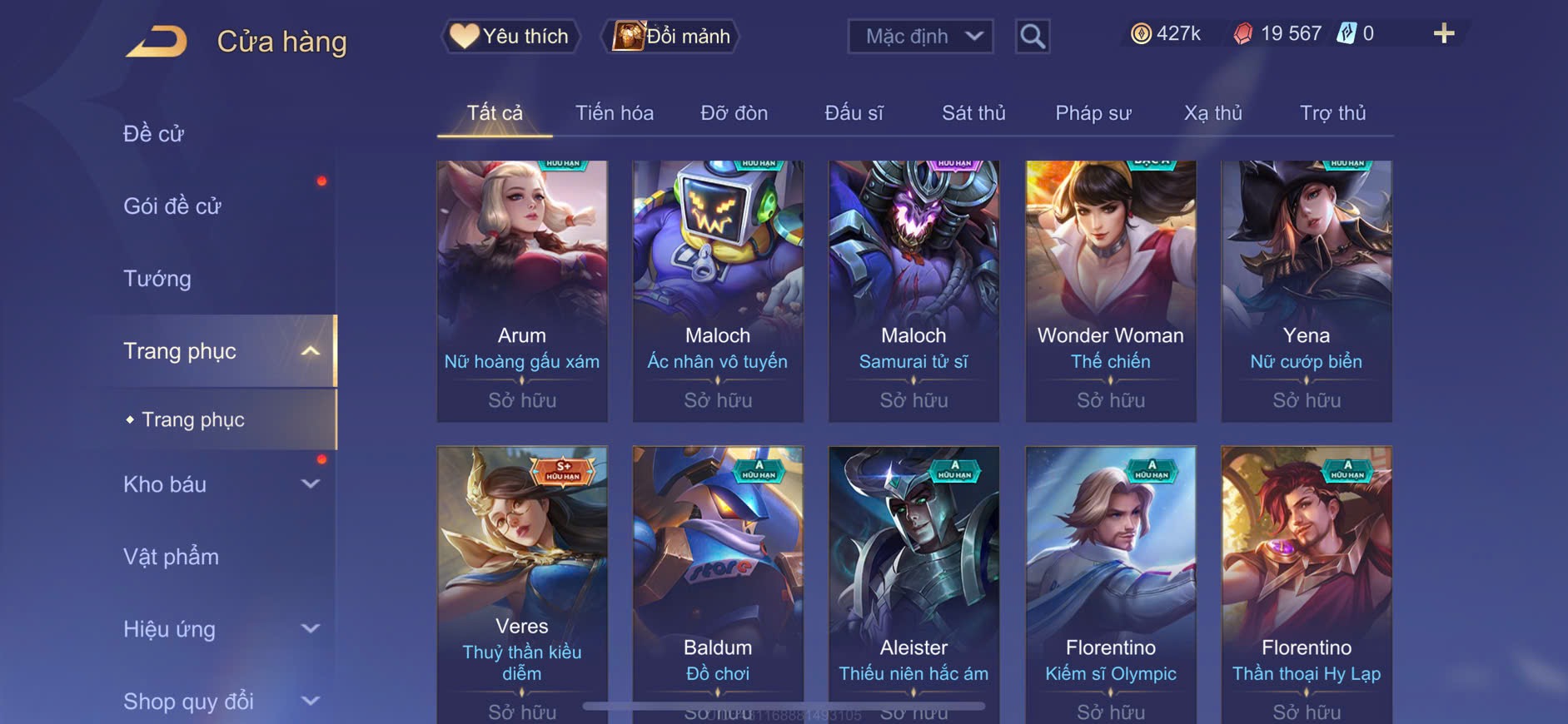
Task: Tap the gold coin balance icon
Action: coord(1141,33)
